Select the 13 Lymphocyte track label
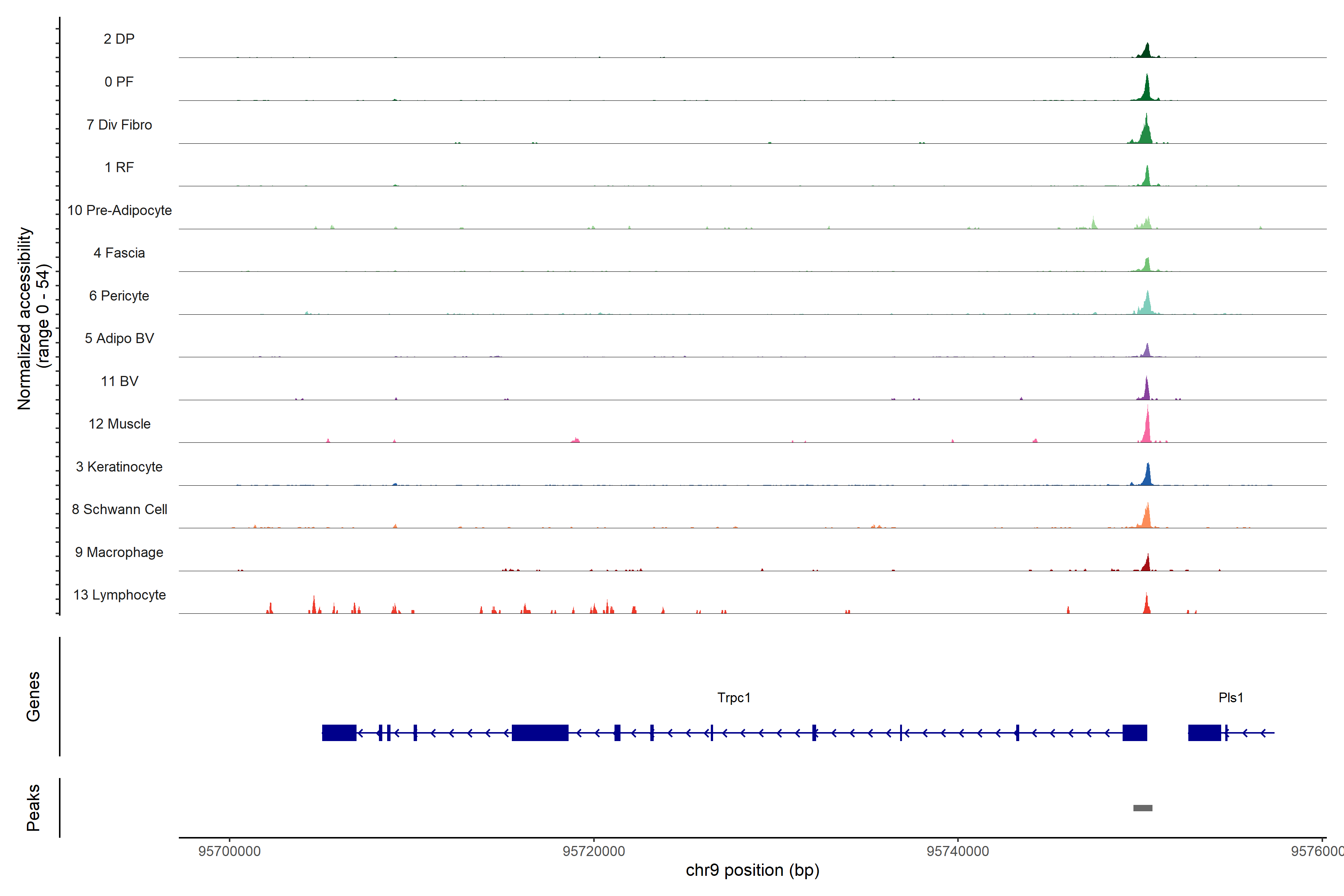Screen dimensions: 1344x896 (119, 595)
